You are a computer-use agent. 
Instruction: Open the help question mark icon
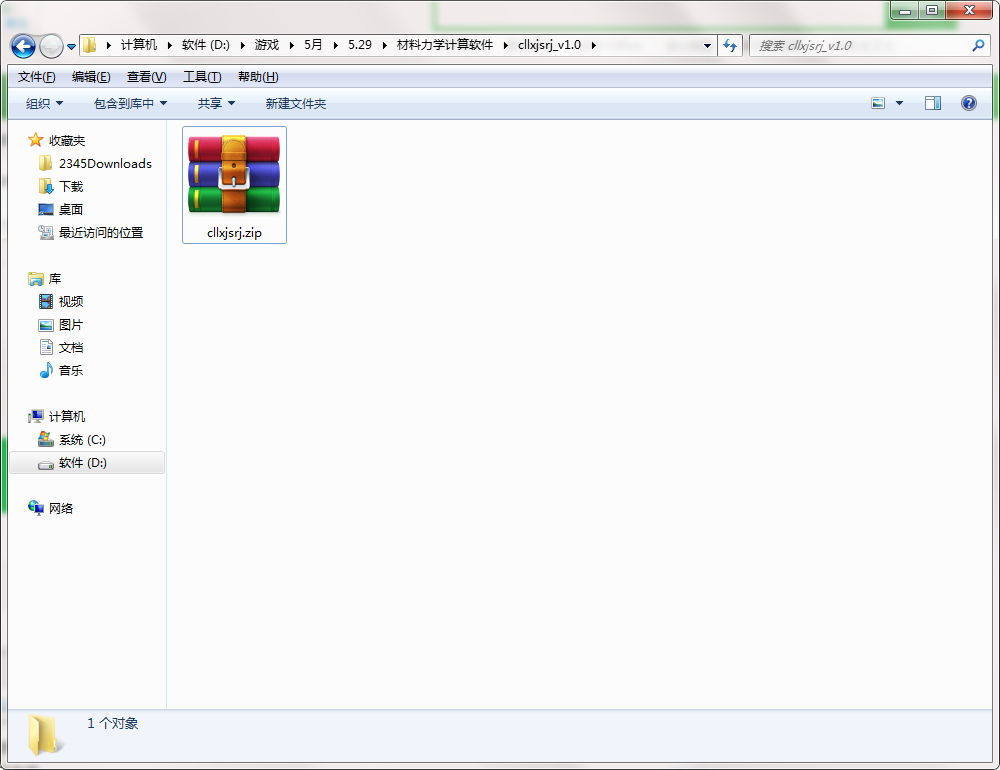968,103
